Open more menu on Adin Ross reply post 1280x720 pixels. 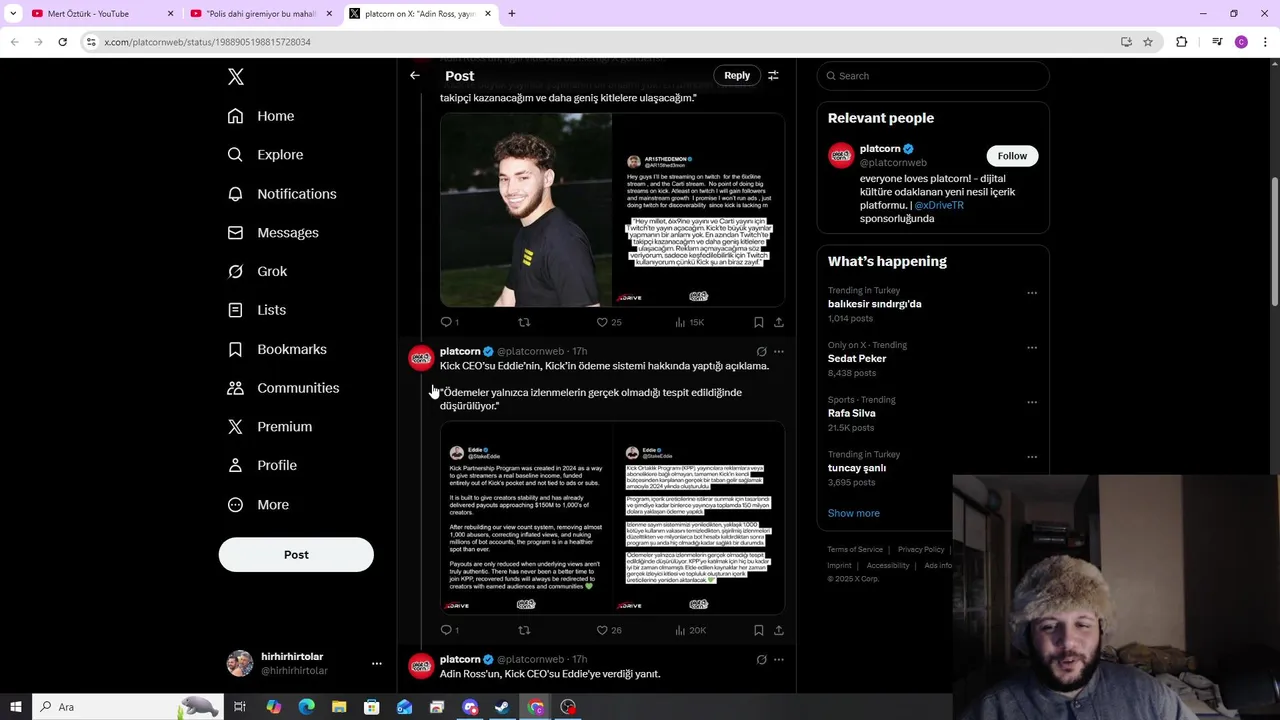pos(779,660)
